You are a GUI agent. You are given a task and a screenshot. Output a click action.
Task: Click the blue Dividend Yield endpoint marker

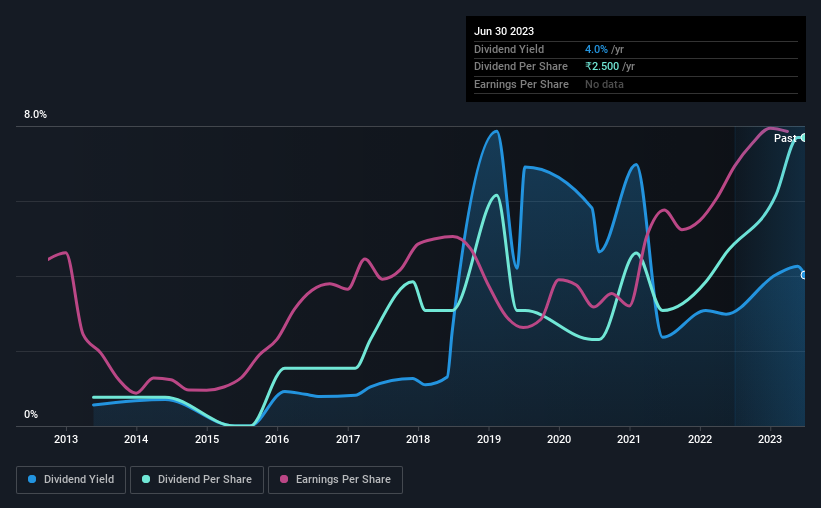pos(803,275)
